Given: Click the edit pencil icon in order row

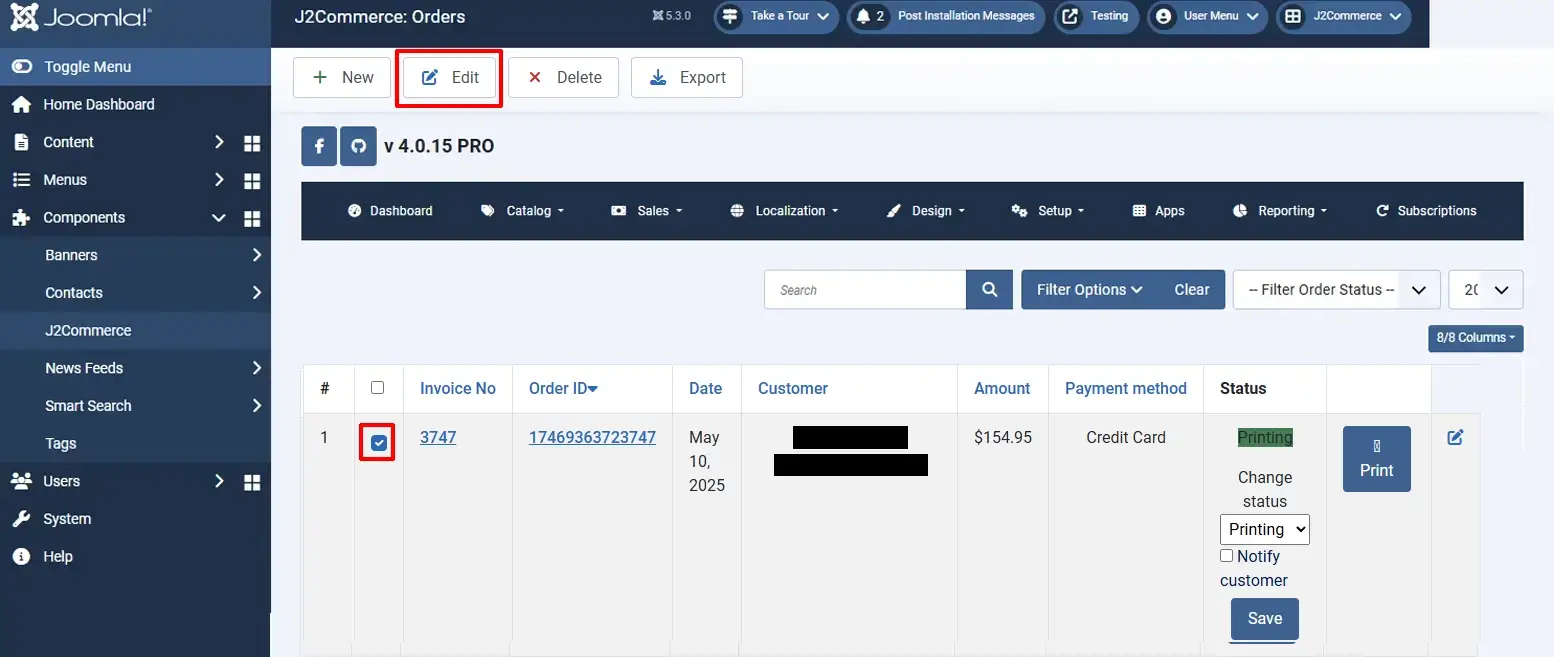Looking at the screenshot, I should coord(1455,437).
